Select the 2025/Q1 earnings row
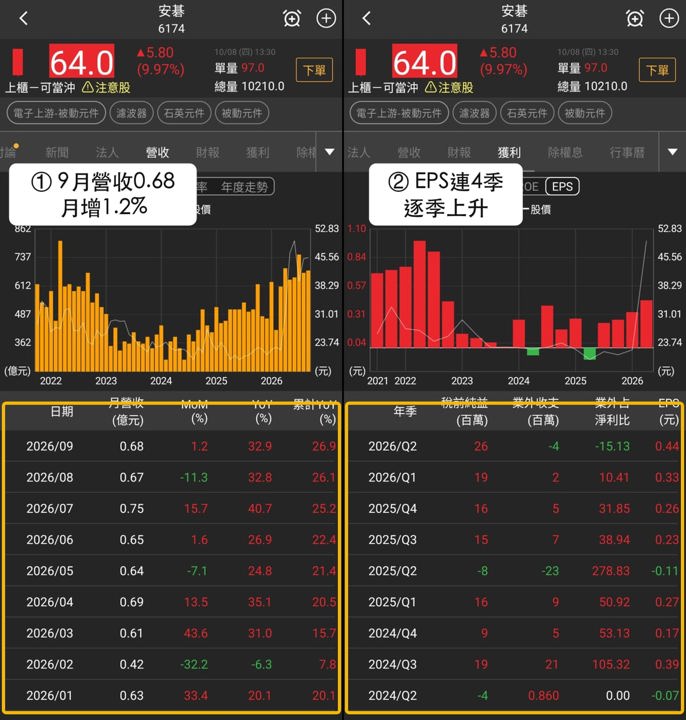This screenshot has height=720, width=686. point(514,602)
